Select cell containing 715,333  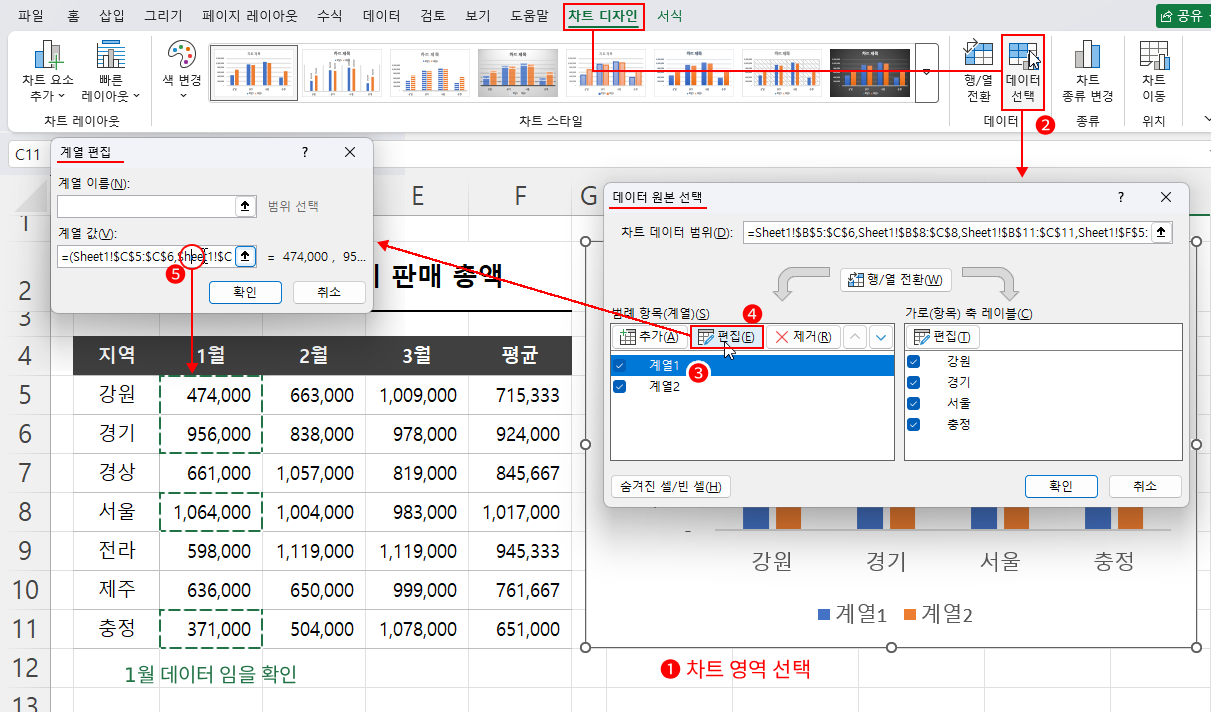[x=520, y=395]
